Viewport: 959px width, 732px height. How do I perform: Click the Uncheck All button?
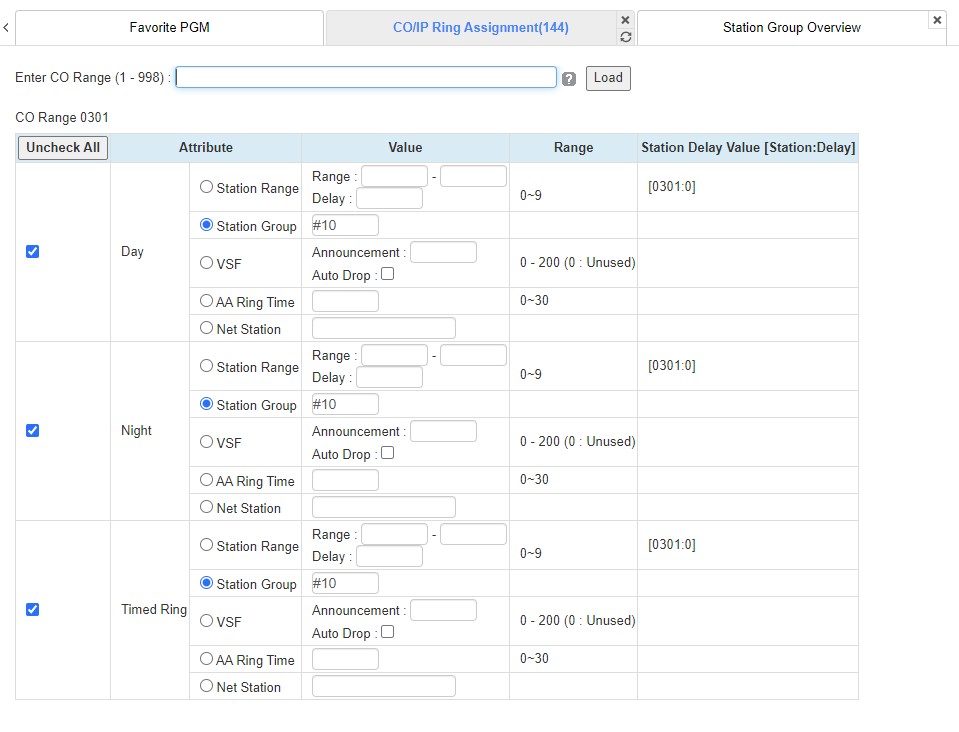(63, 148)
